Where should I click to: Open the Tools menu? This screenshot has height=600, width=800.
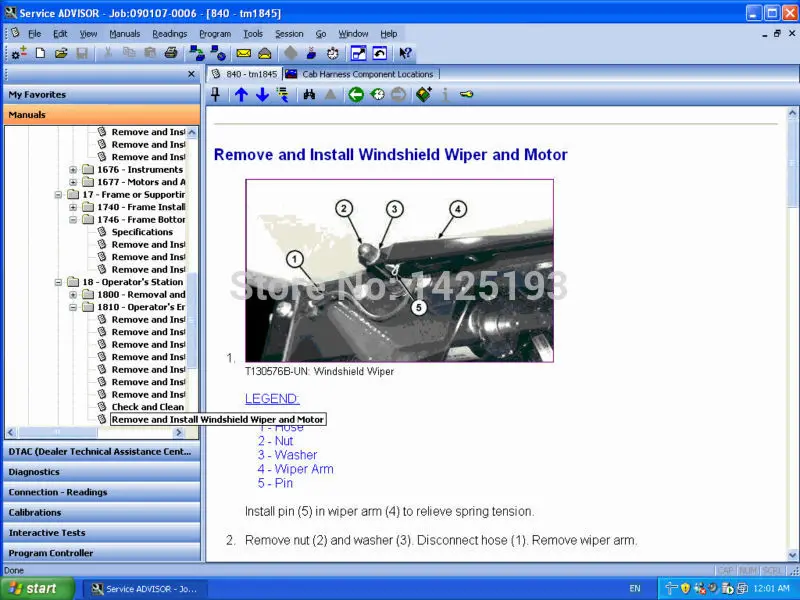253,34
